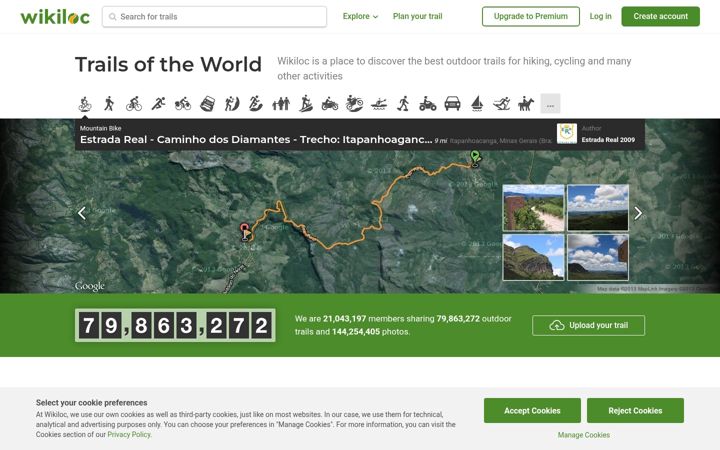The image size is (720, 450).
Task: Expand the Explore dropdown menu
Action: point(360,17)
